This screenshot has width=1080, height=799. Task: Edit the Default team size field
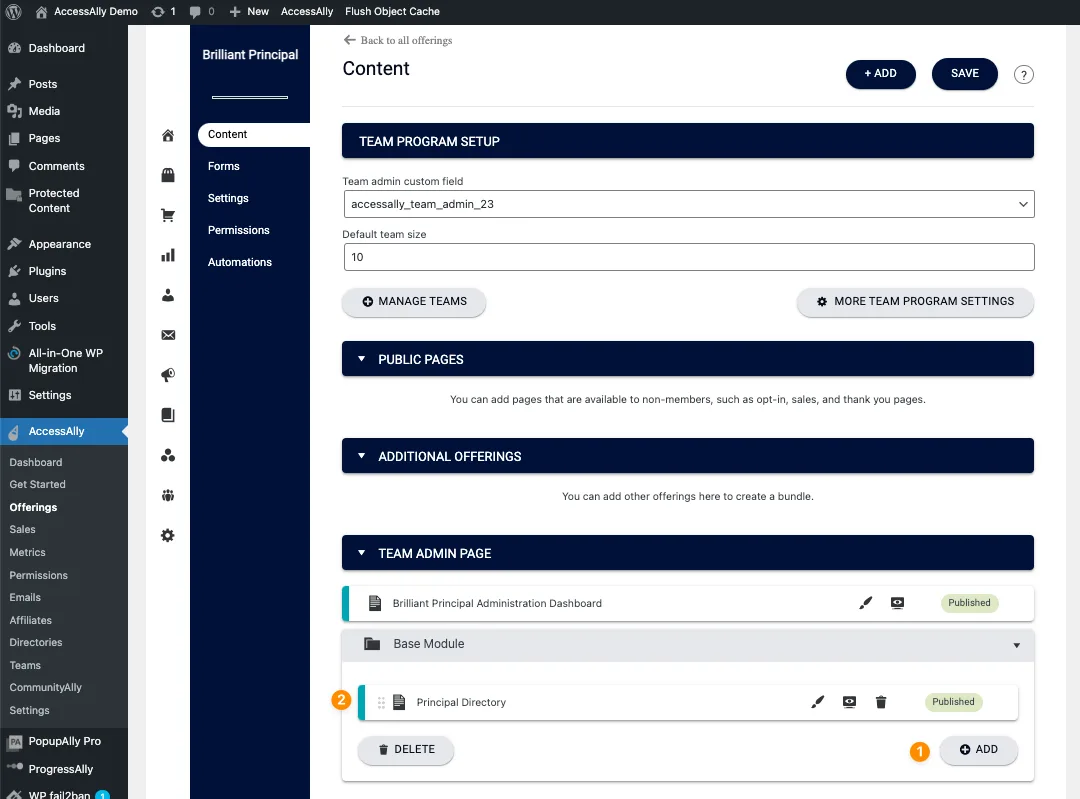point(690,257)
